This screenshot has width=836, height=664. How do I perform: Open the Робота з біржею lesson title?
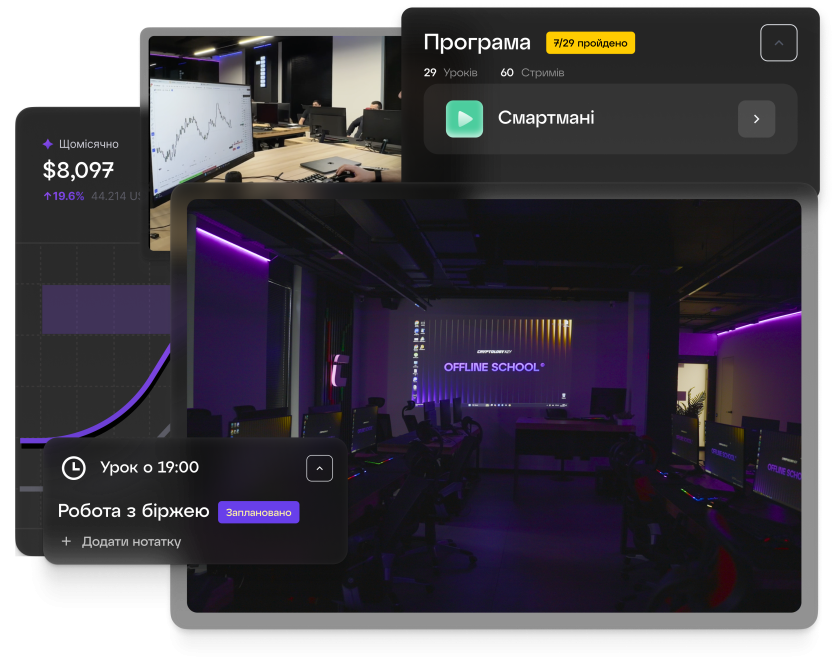click(133, 512)
